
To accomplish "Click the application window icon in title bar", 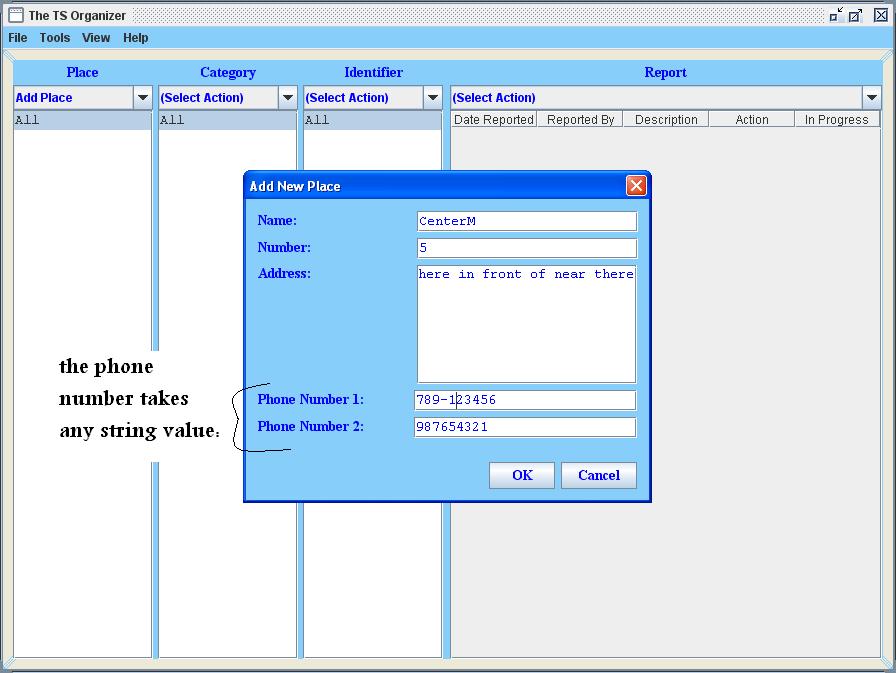I will point(16,15).
